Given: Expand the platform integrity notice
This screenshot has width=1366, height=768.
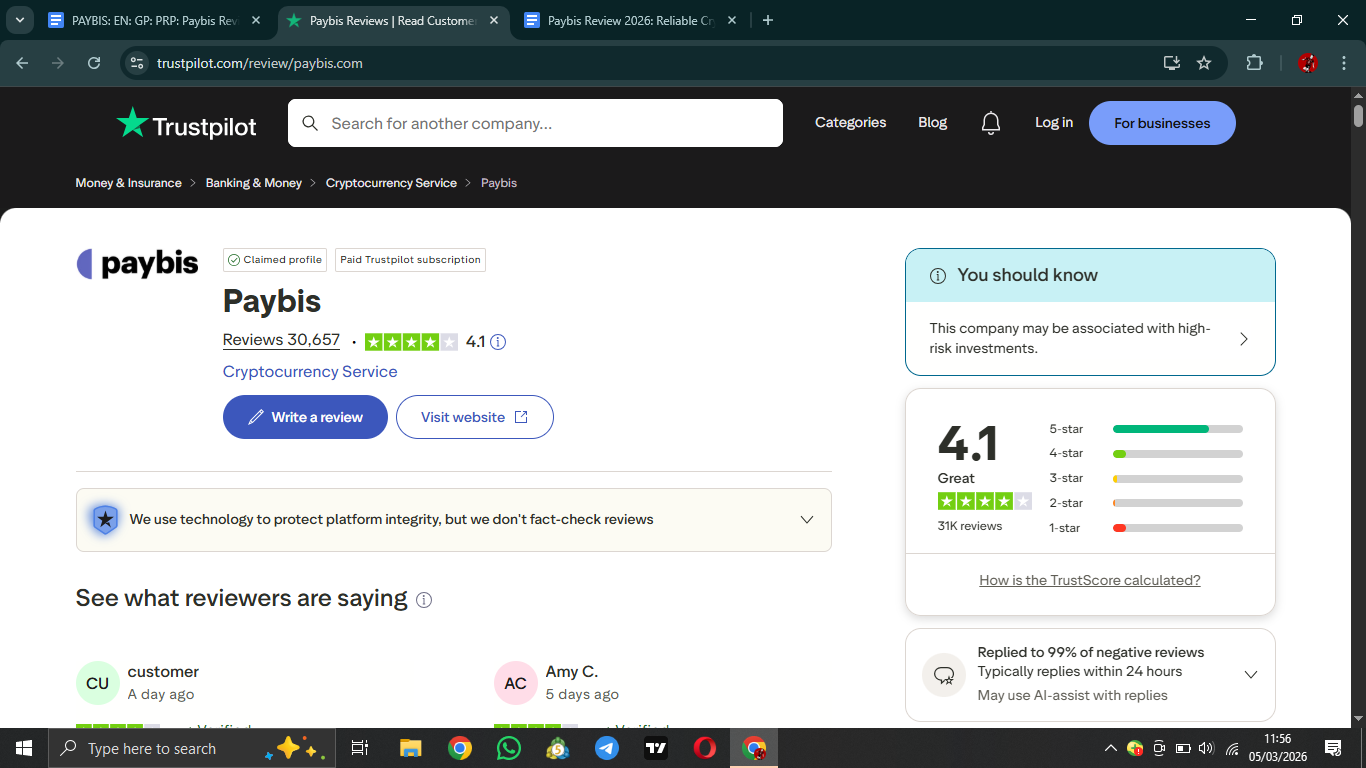Looking at the screenshot, I should coord(806,520).
